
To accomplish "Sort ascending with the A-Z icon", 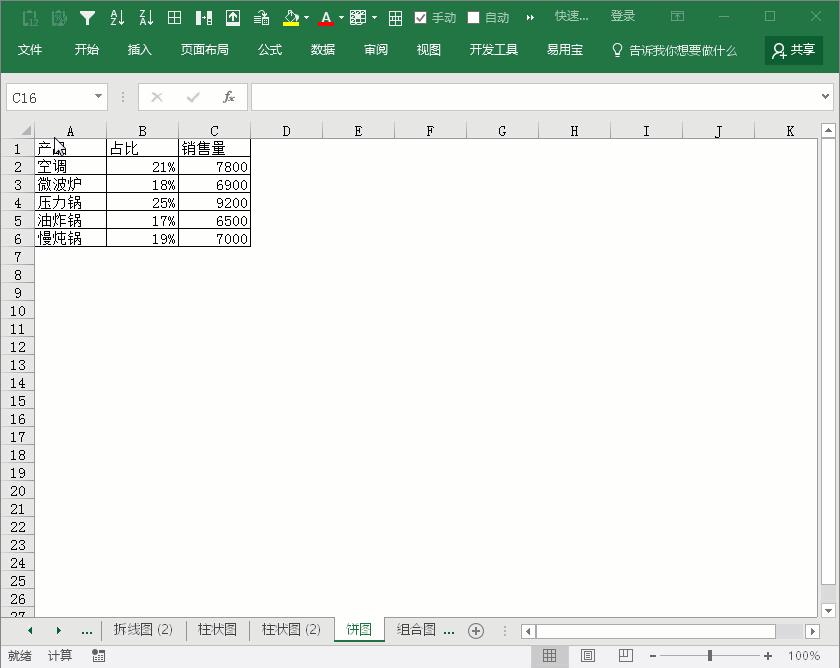I will coord(116,16).
